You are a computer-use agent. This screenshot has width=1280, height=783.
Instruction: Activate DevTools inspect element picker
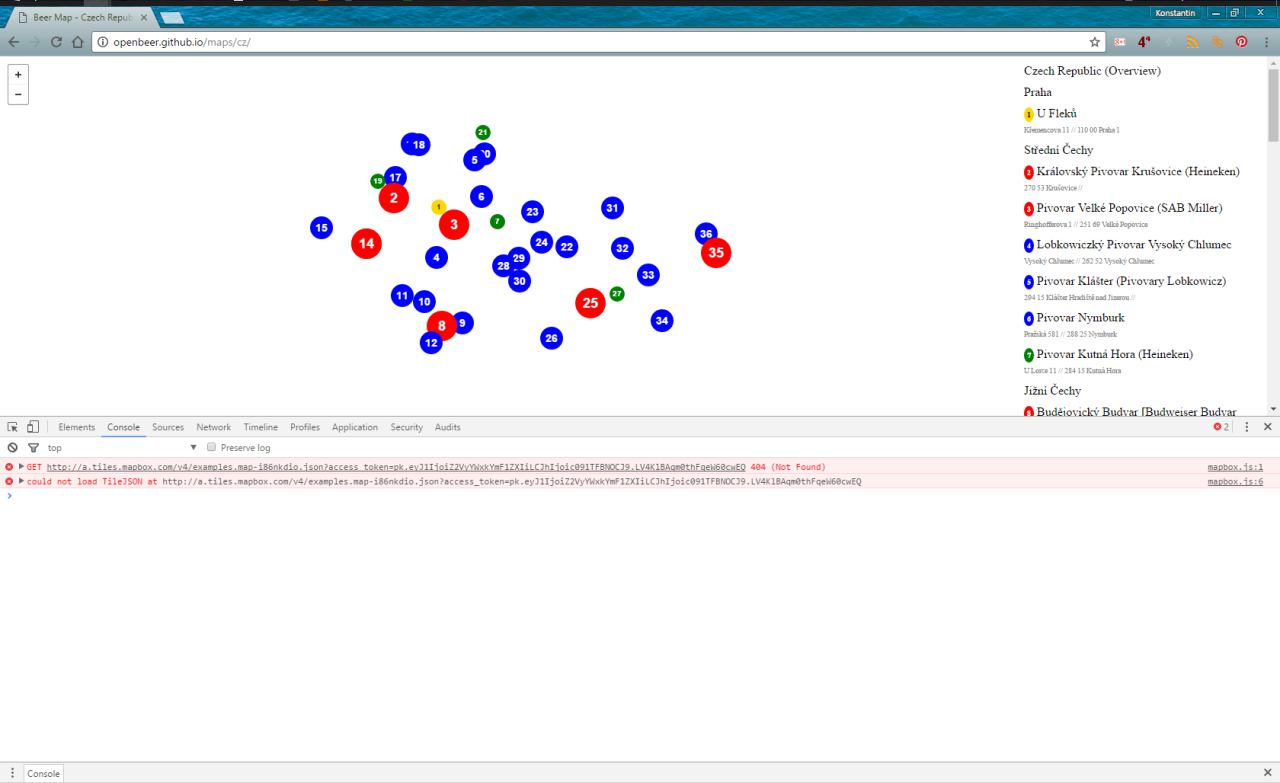coord(13,427)
